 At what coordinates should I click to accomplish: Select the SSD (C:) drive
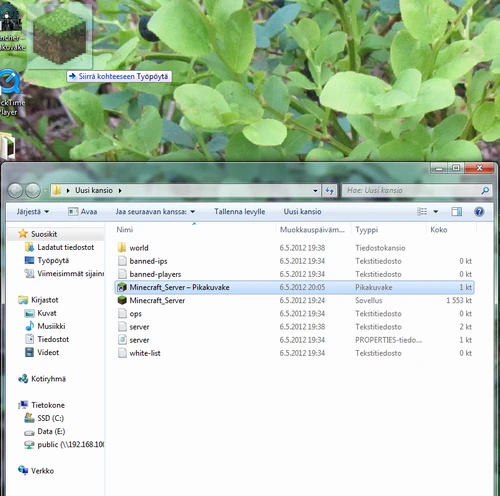coord(50,418)
